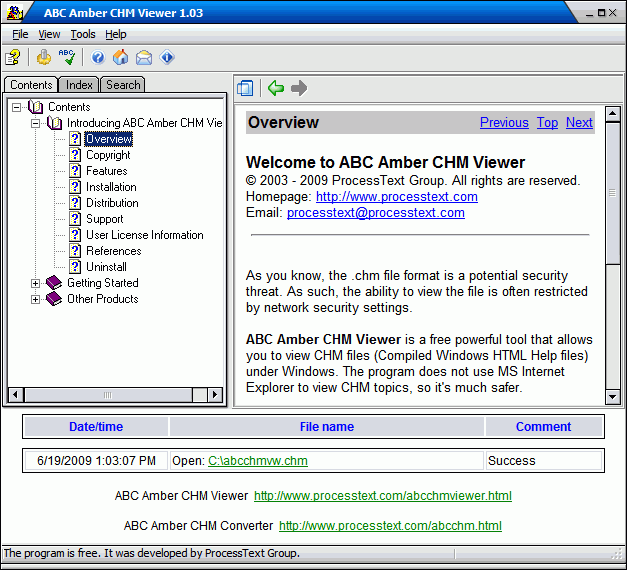Click the Comment column header
The width and height of the screenshot is (627, 570).
[x=543, y=426]
